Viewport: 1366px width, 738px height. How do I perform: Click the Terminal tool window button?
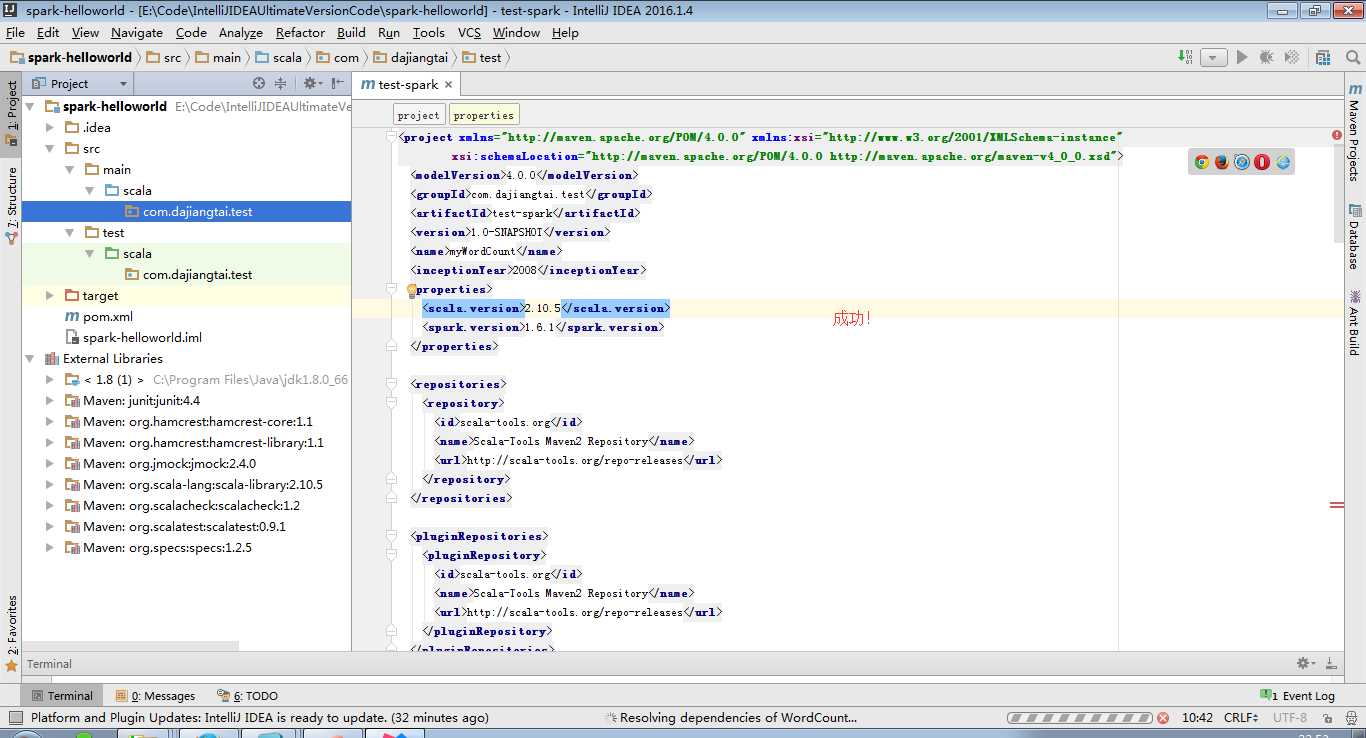tap(62, 695)
